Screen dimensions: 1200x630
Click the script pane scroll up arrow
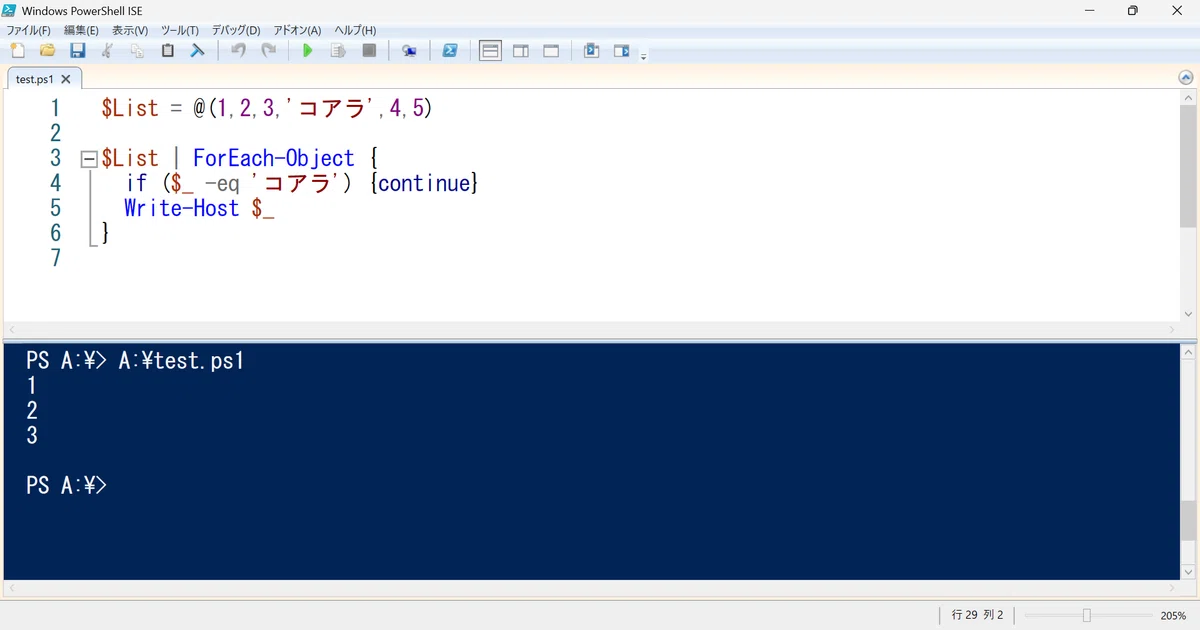(1188, 100)
